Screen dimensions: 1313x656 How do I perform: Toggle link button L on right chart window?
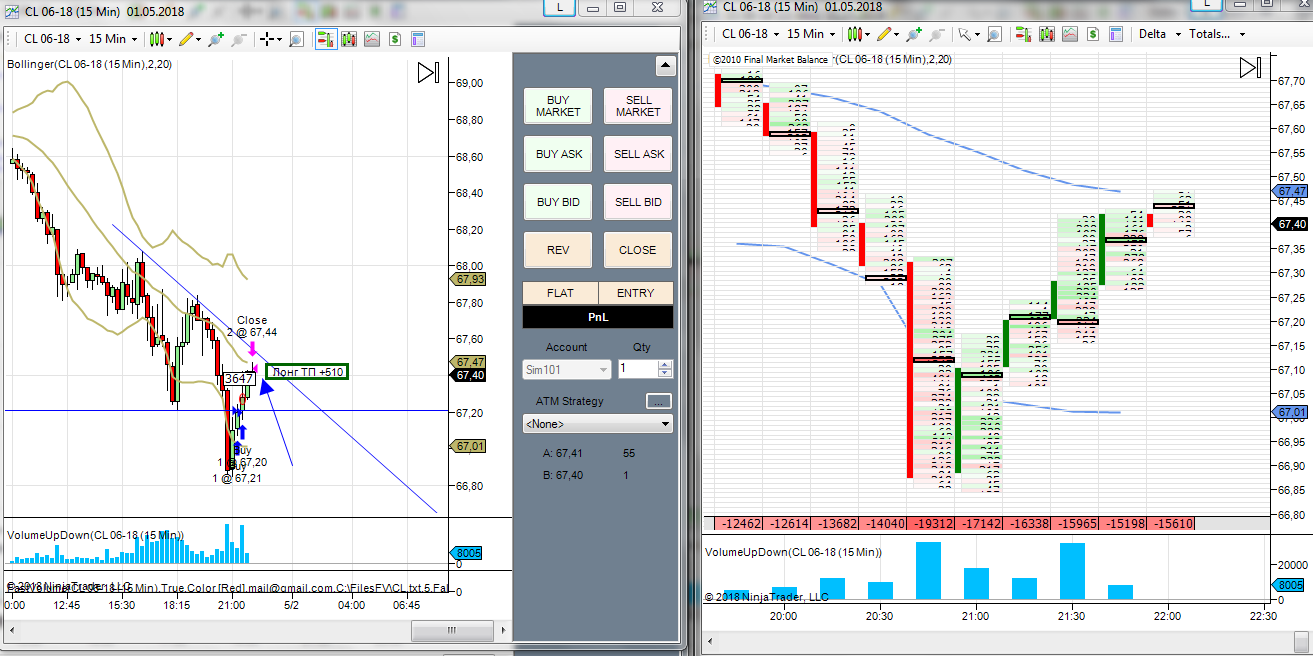[x=1209, y=5]
